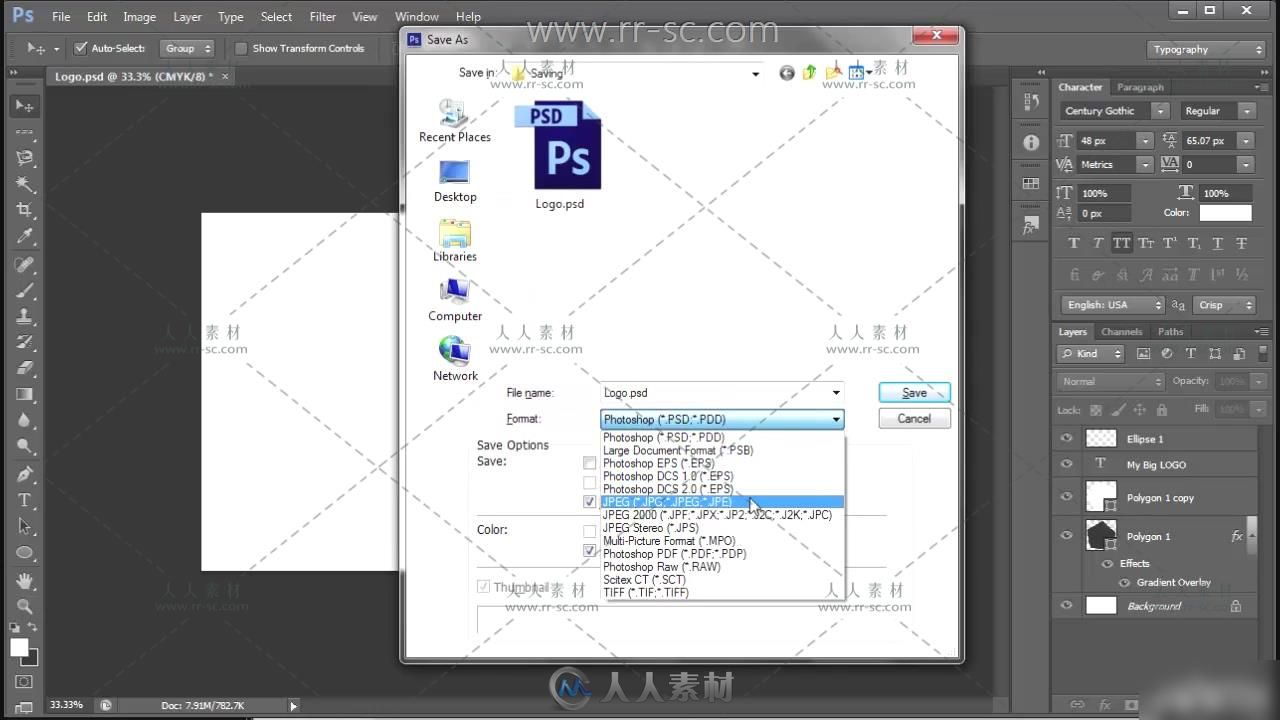The image size is (1280, 720).
Task: Open the Filter menu
Action: (322, 16)
